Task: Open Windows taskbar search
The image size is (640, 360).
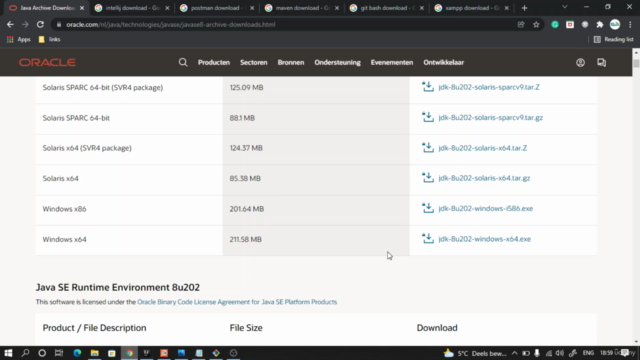Action: point(25,353)
